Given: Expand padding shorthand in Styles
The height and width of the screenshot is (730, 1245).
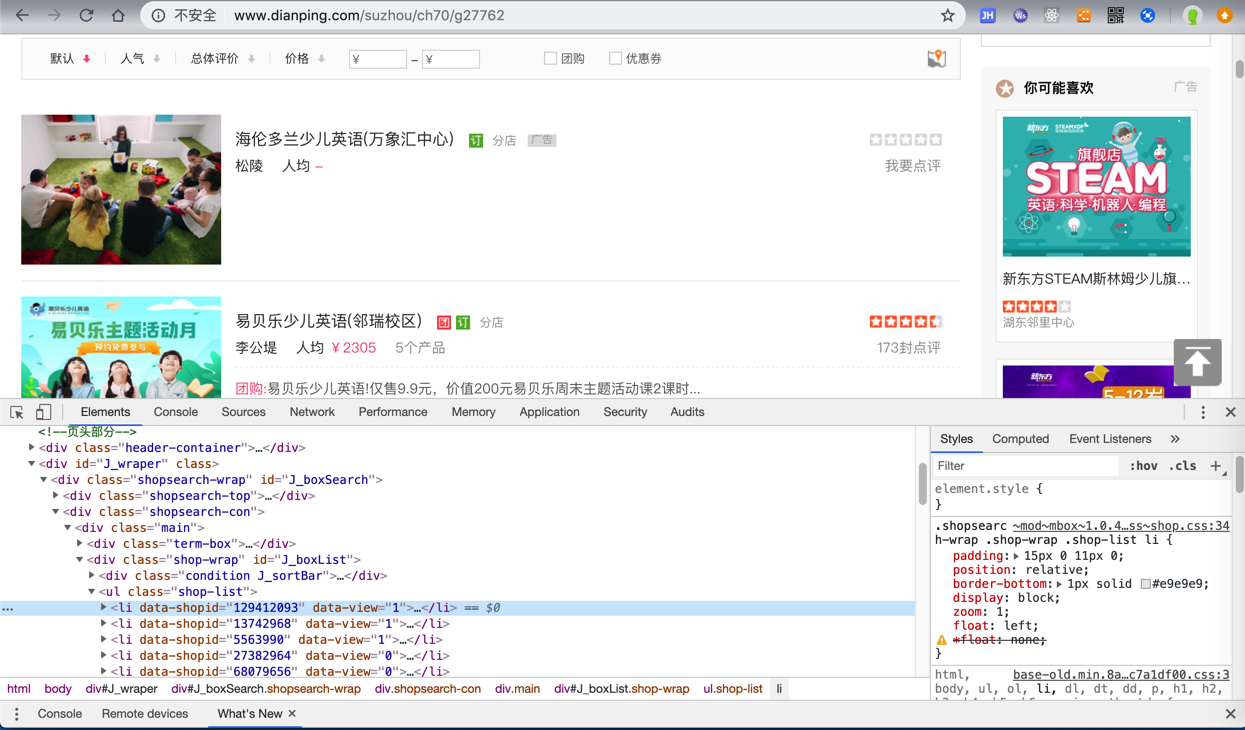Looking at the screenshot, I should pos(1016,556).
